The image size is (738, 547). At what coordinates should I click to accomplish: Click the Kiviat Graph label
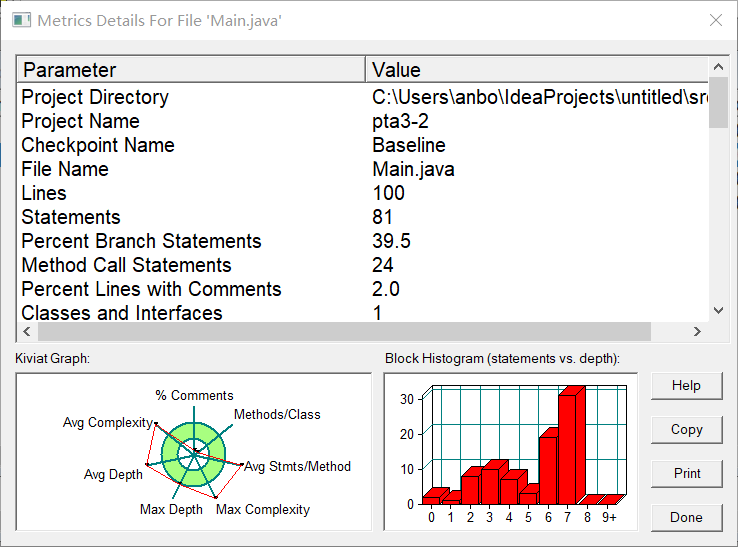52,359
